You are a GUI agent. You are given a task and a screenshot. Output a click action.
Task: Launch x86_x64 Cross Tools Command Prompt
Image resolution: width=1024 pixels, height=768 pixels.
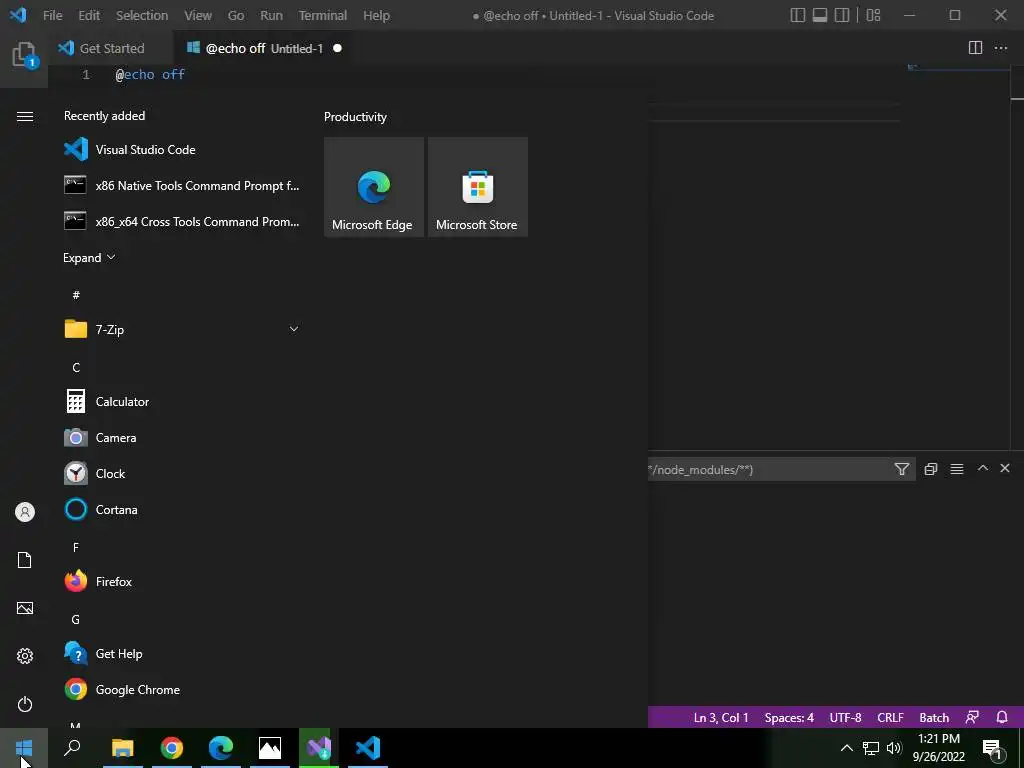[x=182, y=221]
